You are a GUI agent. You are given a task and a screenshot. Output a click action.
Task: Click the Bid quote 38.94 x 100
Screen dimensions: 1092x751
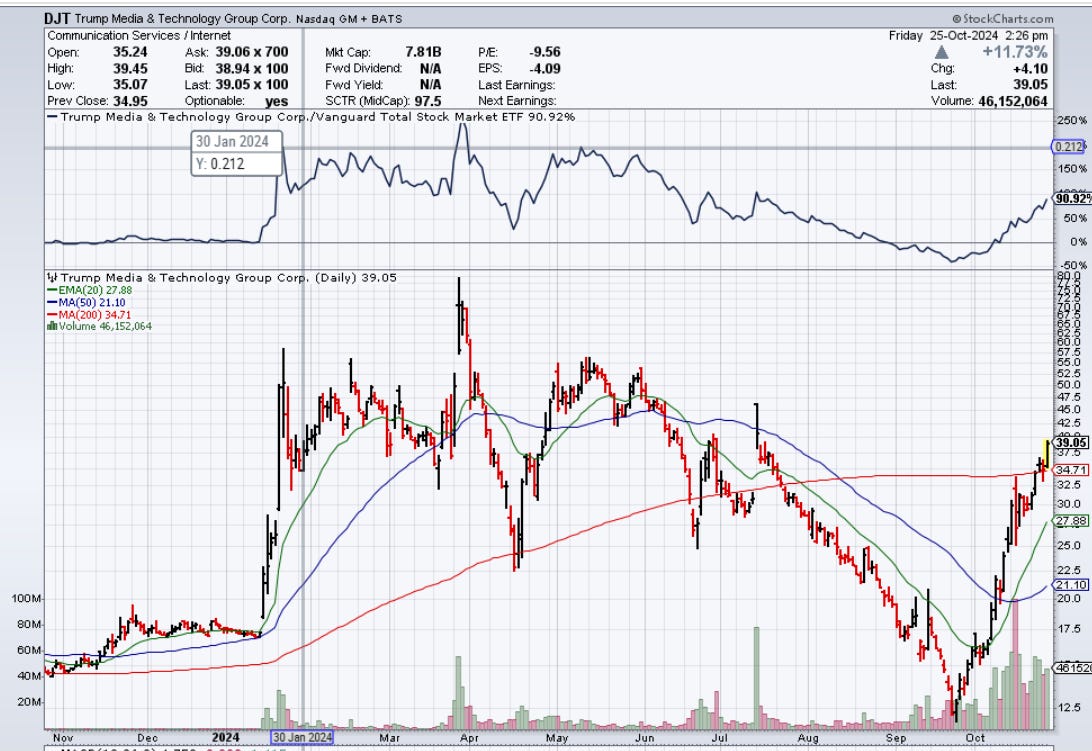(x=251, y=68)
